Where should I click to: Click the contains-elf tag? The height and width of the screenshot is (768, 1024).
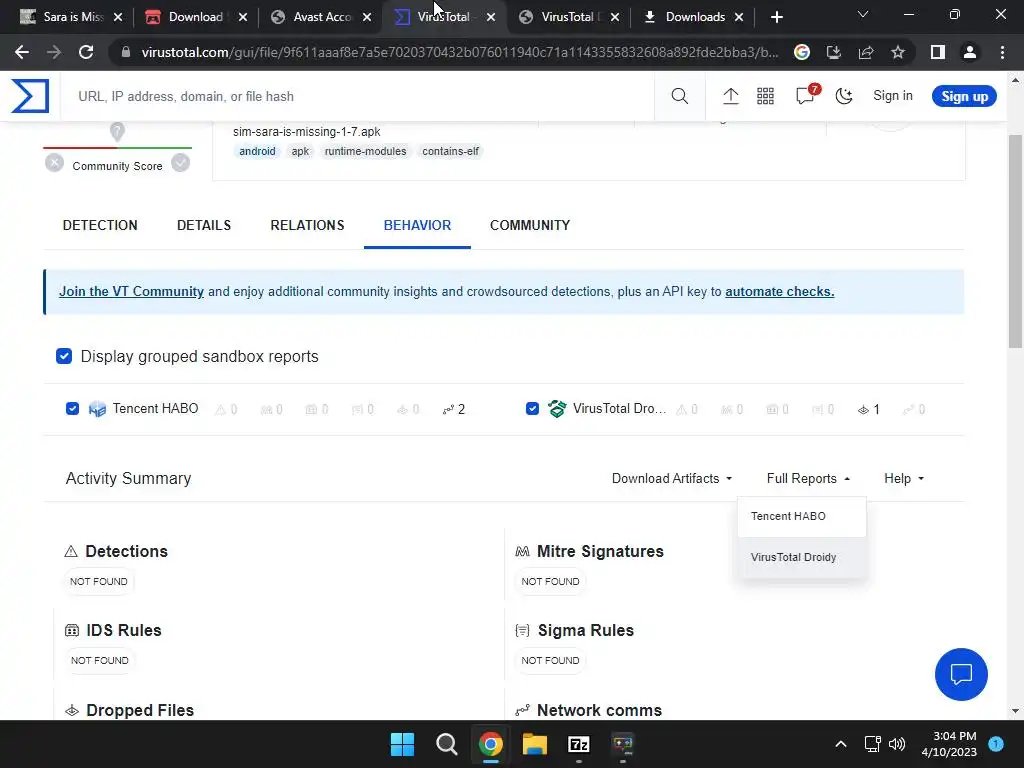coord(451,152)
